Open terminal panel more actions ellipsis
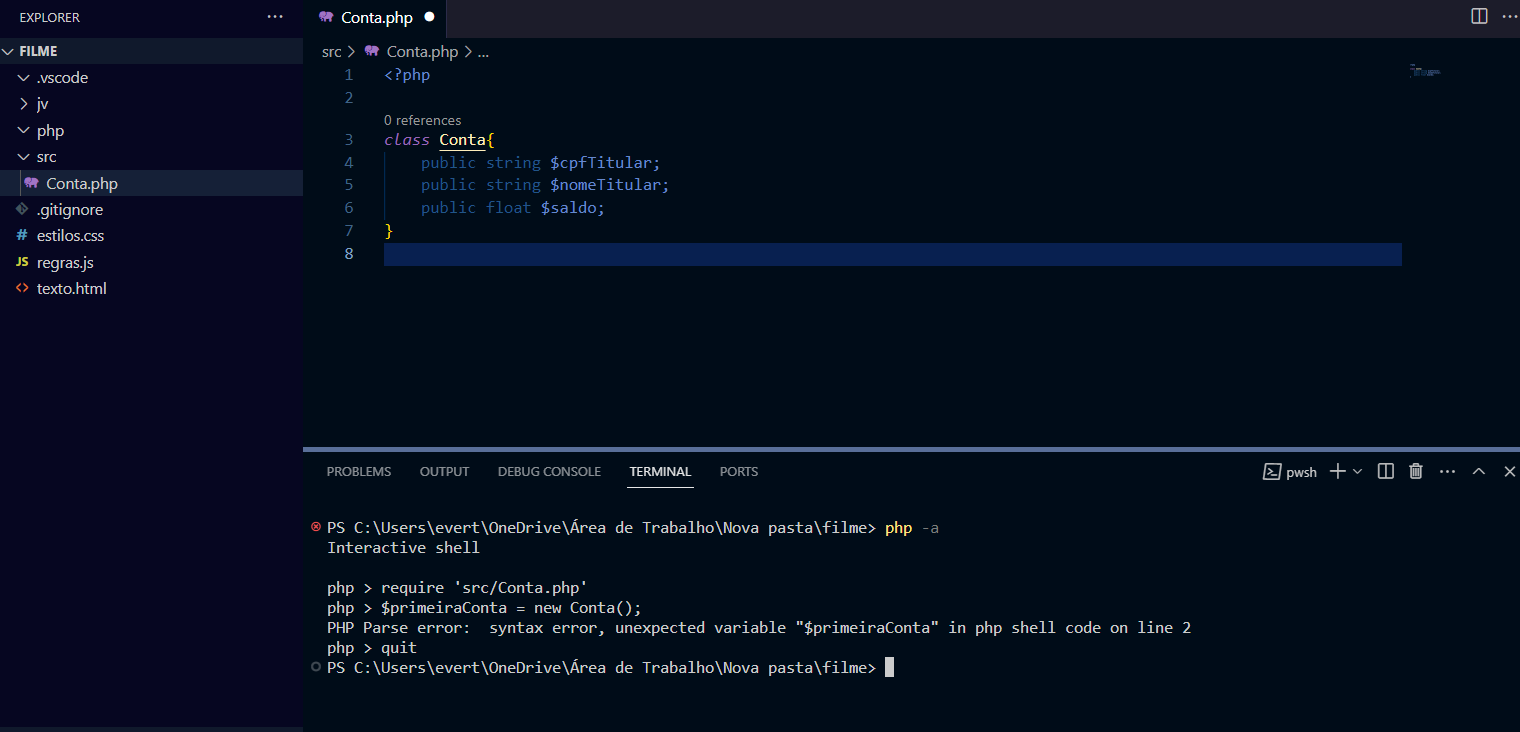This screenshot has width=1520, height=732. pyautogui.click(x=1447, y=472)
